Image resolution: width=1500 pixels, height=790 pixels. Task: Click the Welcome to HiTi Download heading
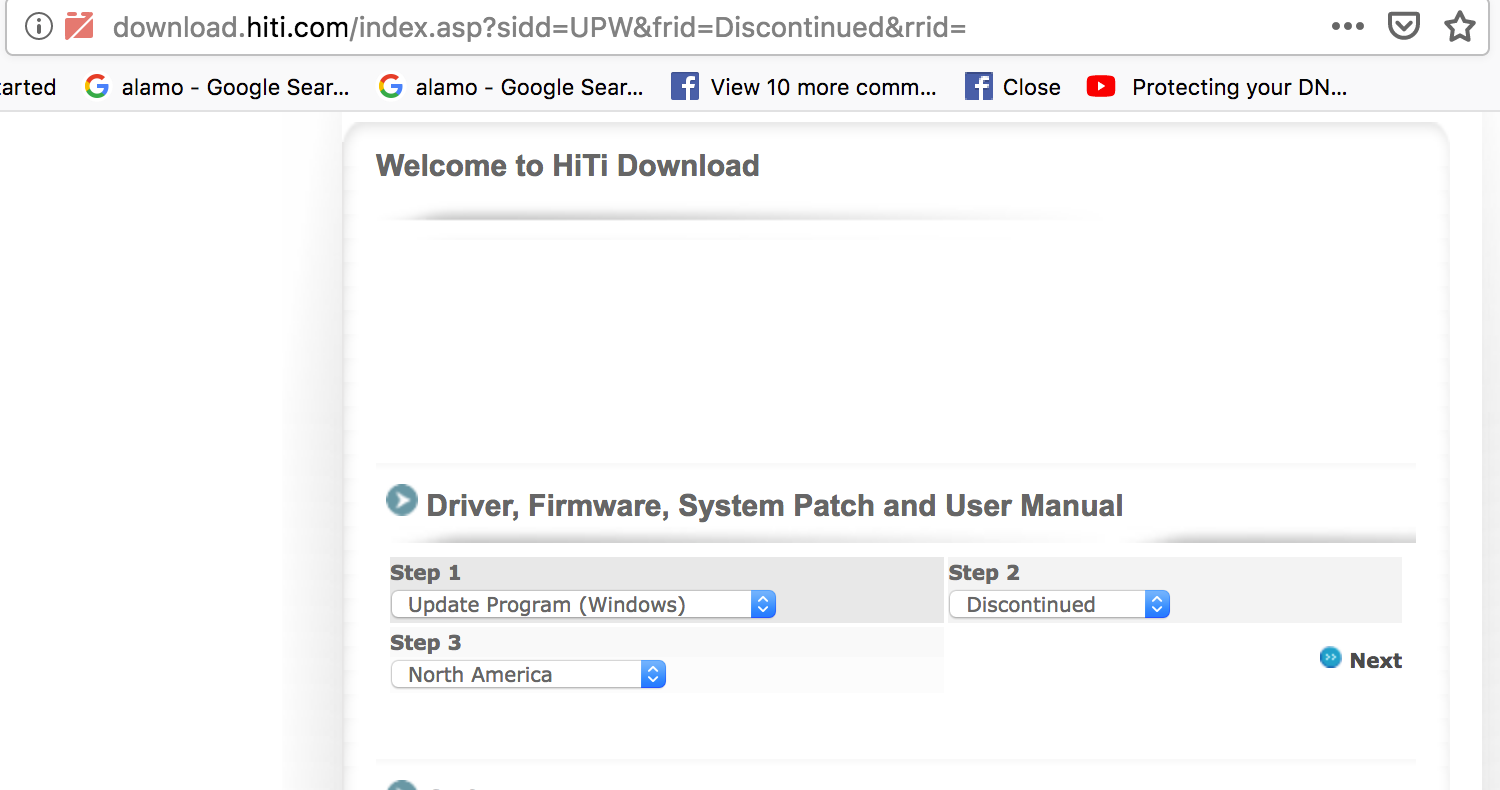(568, 165)
